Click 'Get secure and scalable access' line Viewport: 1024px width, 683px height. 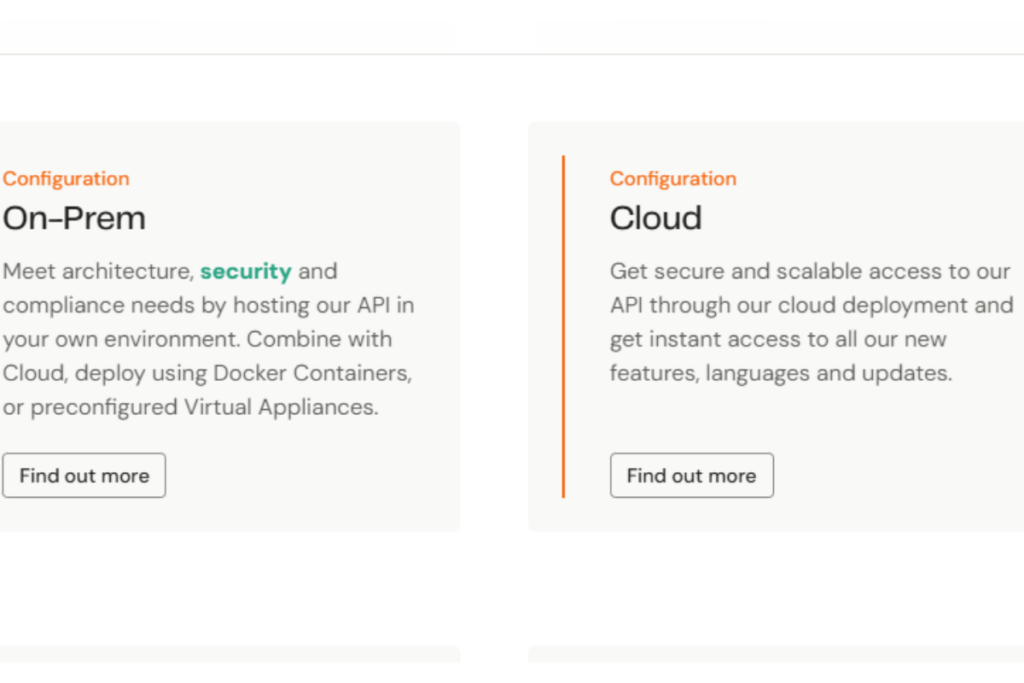tap(810, 271)
